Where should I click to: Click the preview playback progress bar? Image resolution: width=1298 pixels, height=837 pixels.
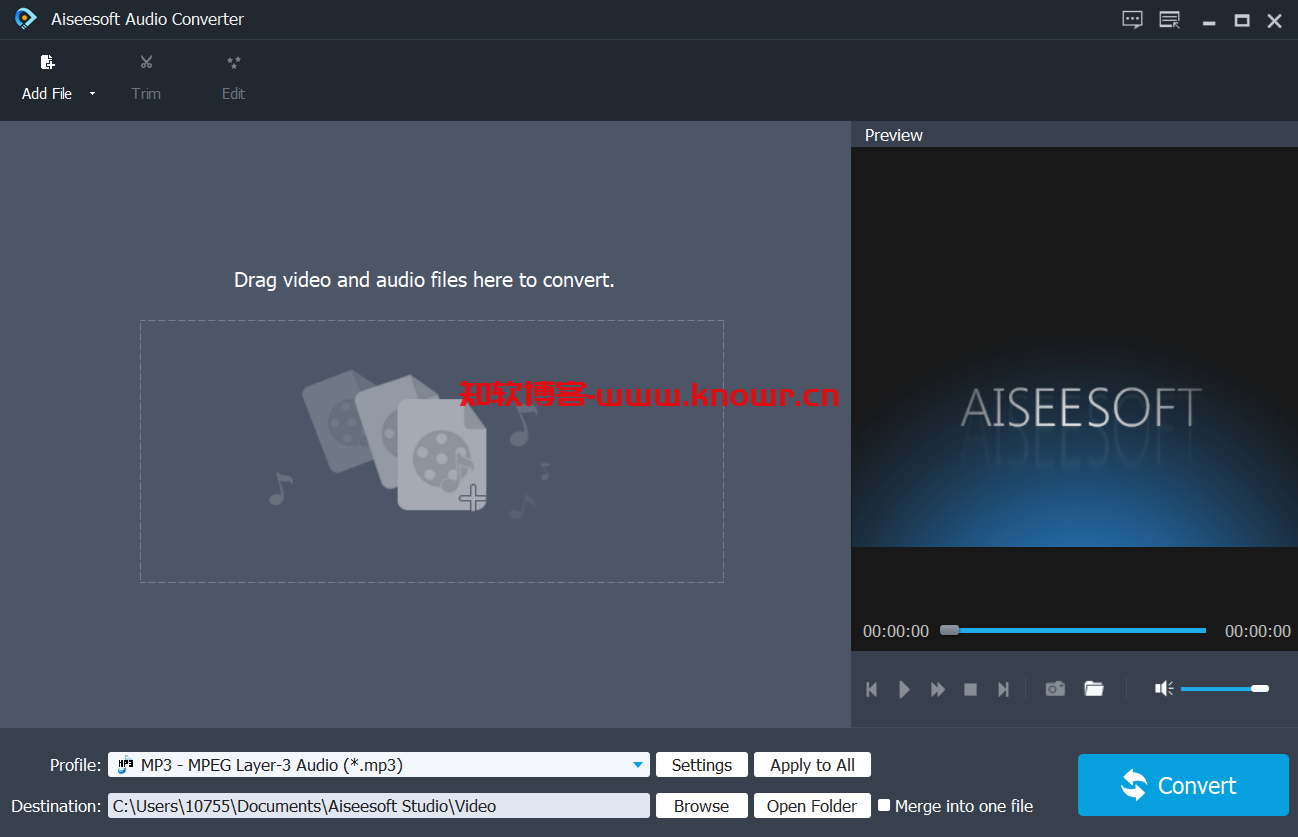(x=1073, y=630)
